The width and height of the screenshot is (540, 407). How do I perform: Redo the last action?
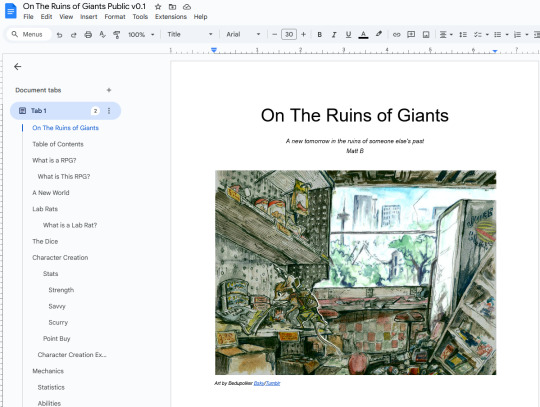pos(73,34)
